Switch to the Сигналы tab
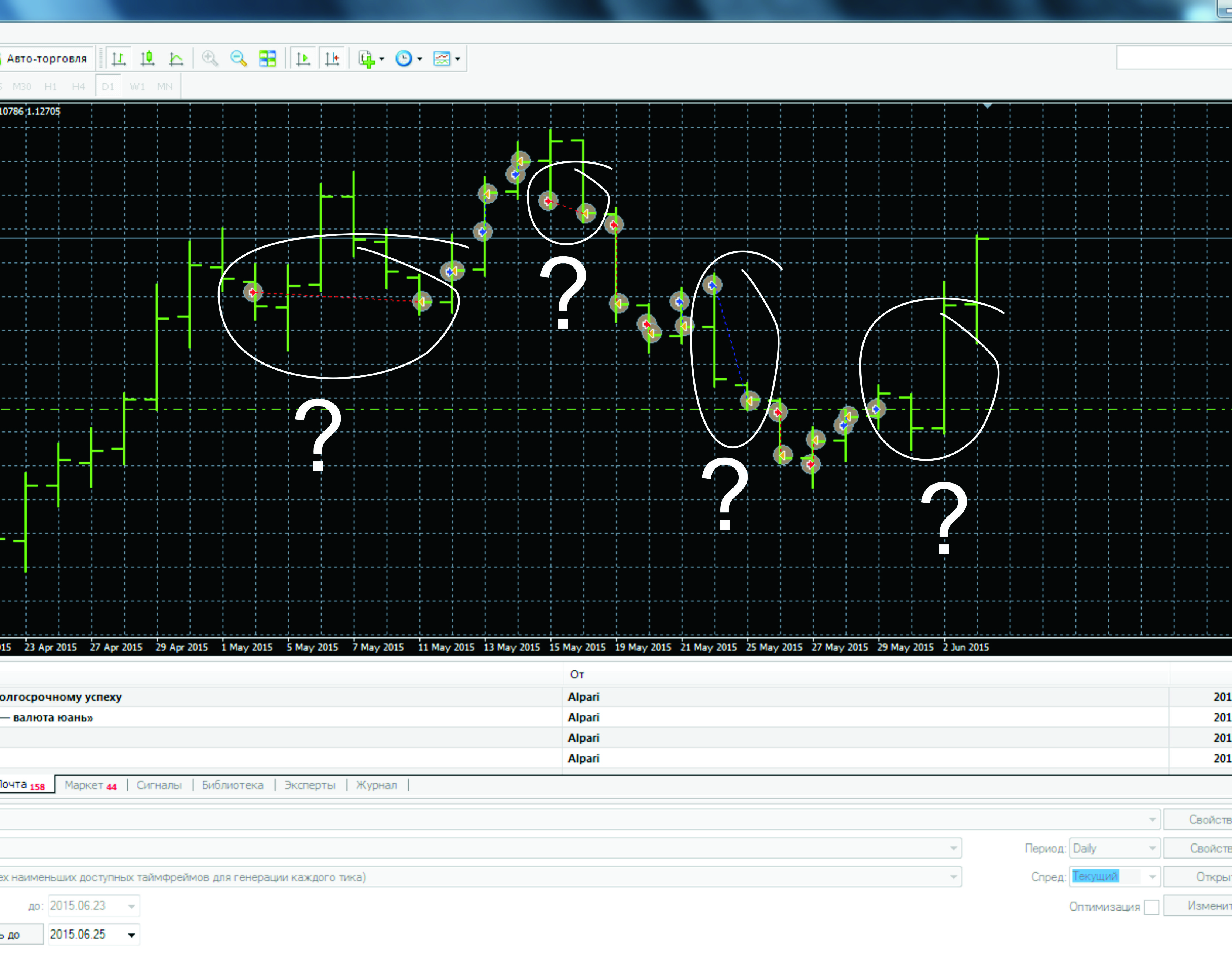 click(159, 785)
